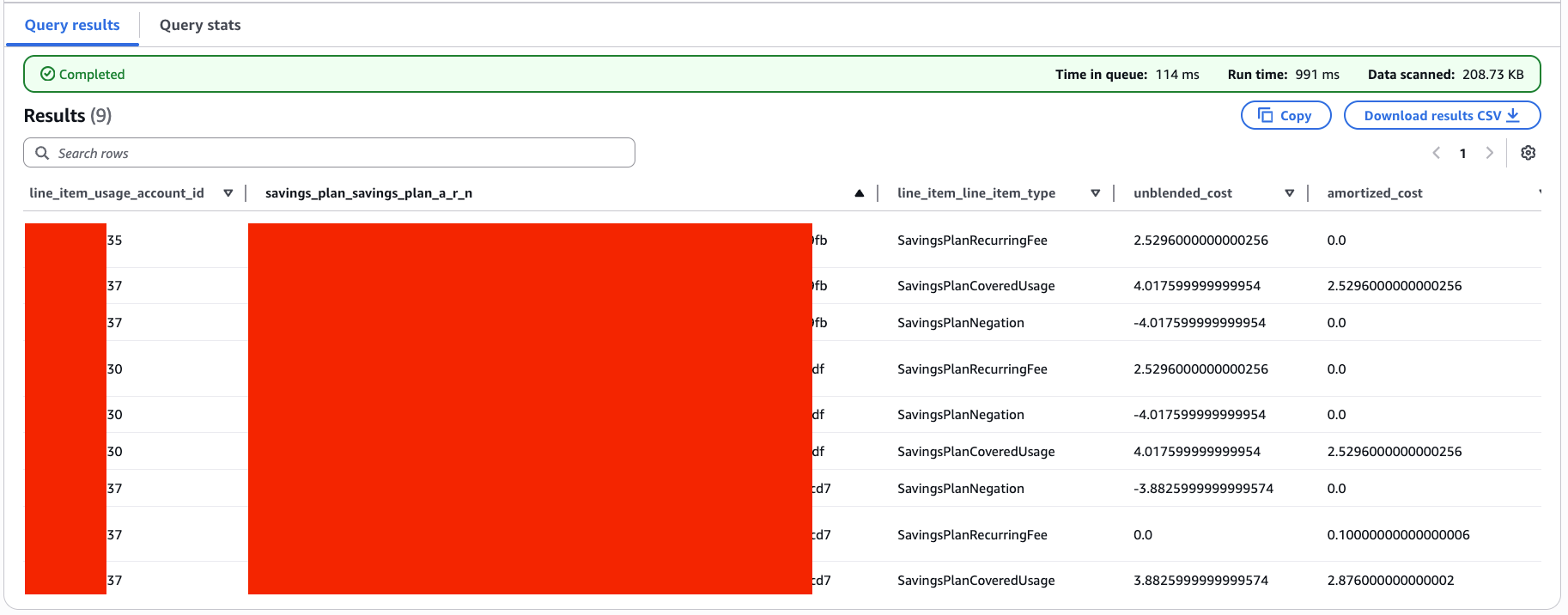The width and height of the screenshot is (1568, 615).
Task: Click the download arrow icon beside CSV
Action: [x=1513, y=115]
